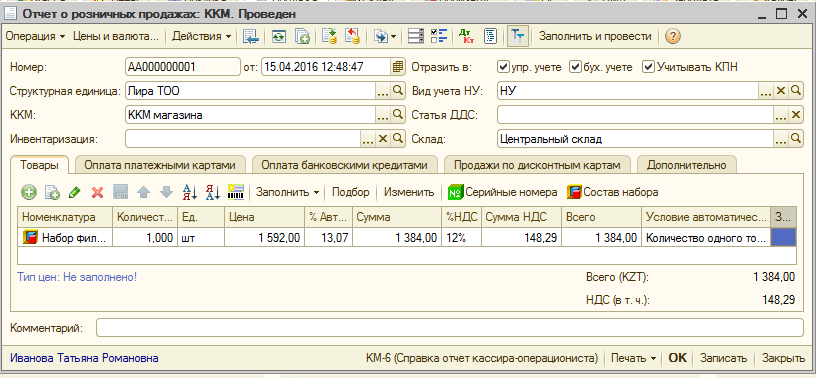
Task: Click the Комментарий input field
Action: click(450, 328)
